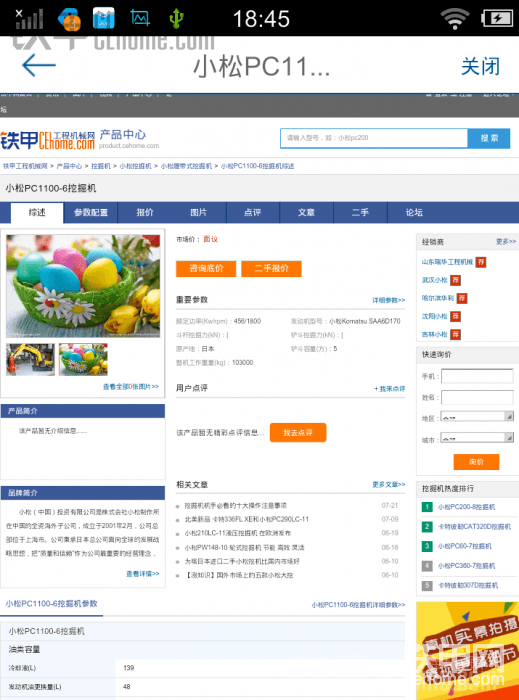Switch to the 图片 tab
This screenshot has width=519, height=700.
tap(199, 212)
